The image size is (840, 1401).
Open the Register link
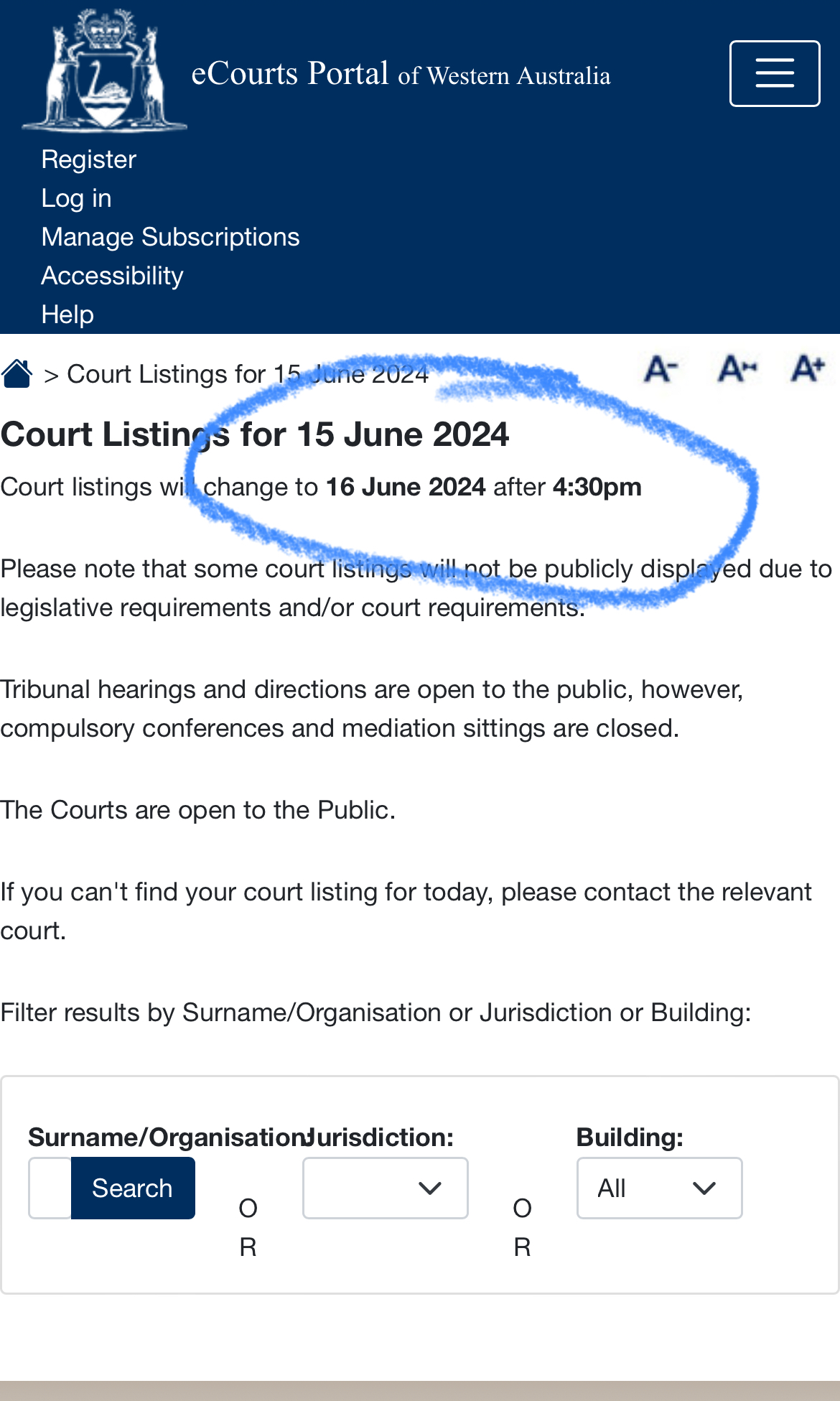[89, 159]
